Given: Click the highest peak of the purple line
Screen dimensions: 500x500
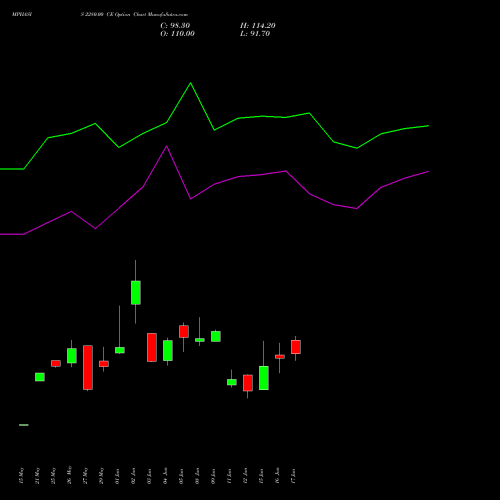Looking at the screenshot, I should pyautogui.click(x=167, y=146).
